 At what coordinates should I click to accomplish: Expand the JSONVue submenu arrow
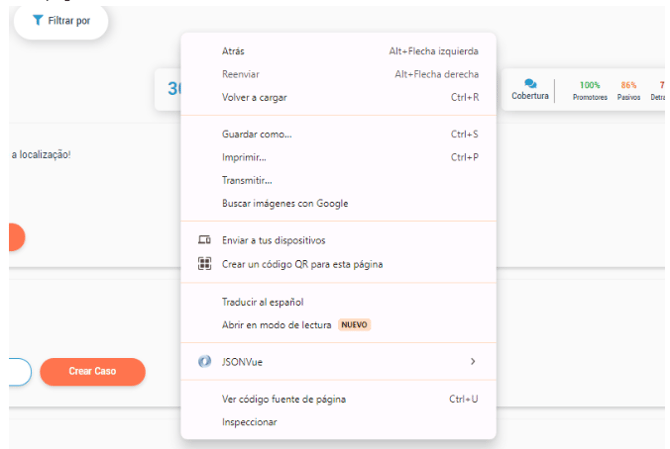(473, 361)
